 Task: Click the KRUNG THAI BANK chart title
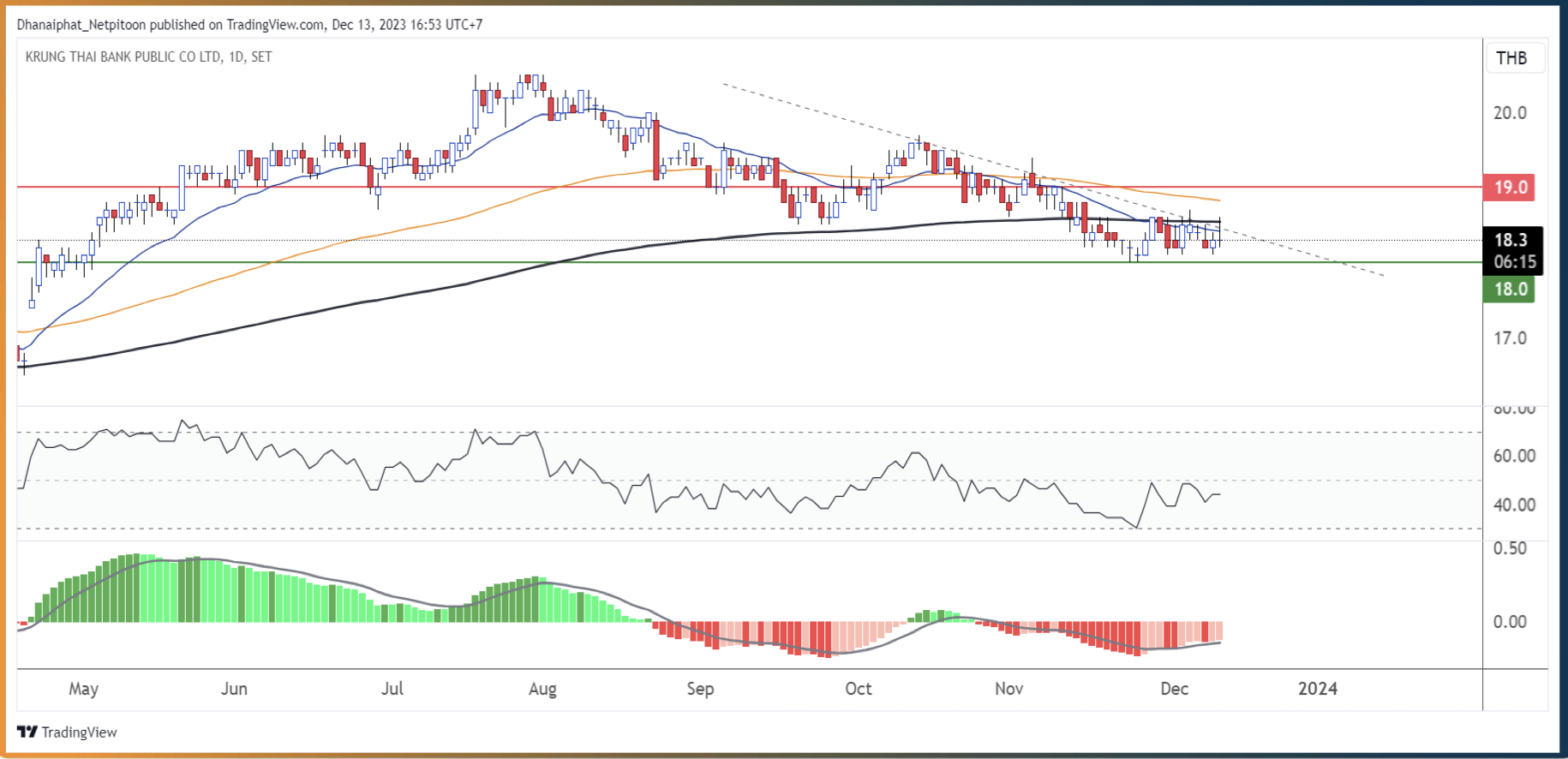point(148,57)
